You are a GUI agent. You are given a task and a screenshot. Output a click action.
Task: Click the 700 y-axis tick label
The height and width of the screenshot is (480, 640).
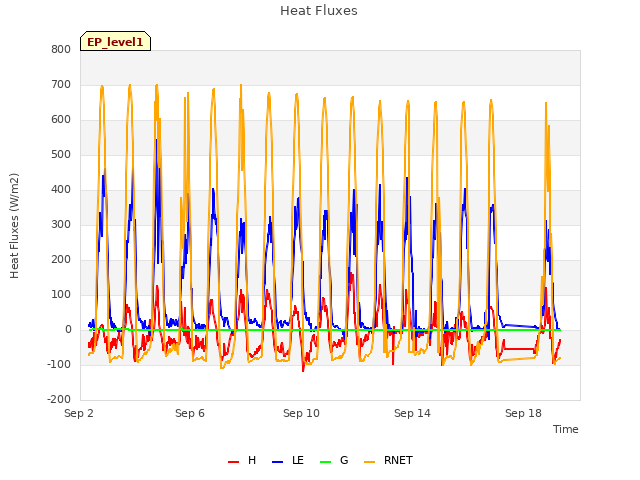tap(61, 84)
